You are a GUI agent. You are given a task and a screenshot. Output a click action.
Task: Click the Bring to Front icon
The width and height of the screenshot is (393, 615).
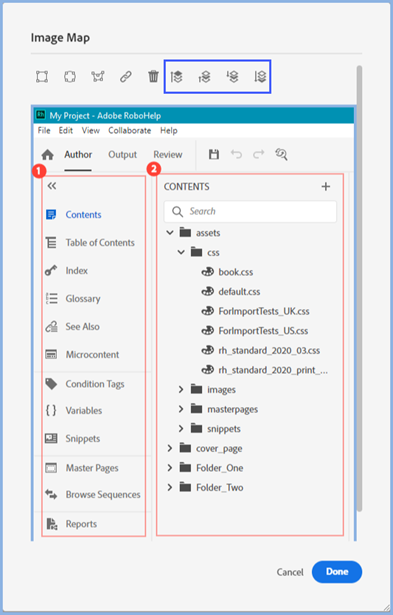176,76
